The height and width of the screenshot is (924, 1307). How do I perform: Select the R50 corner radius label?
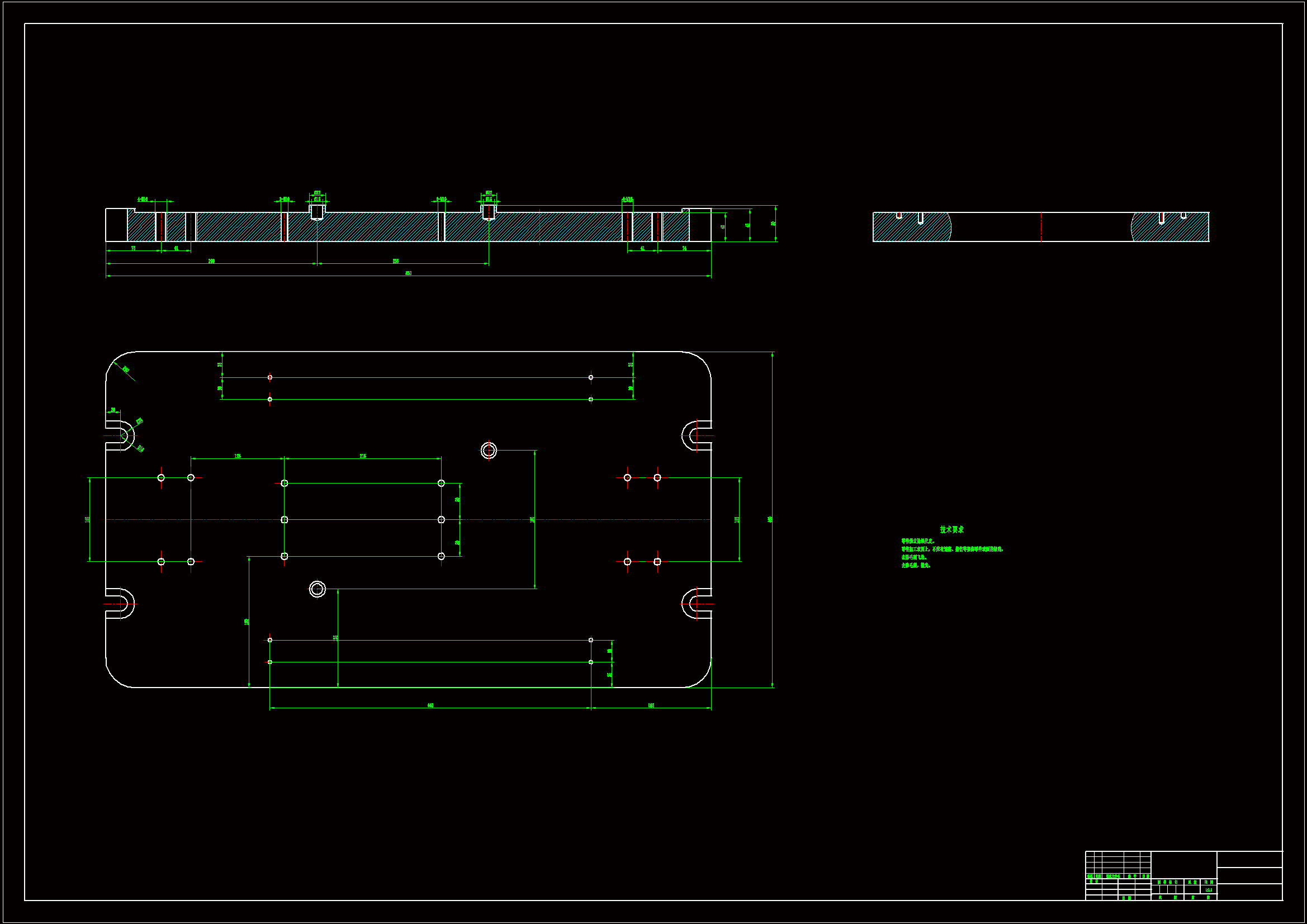pyautogui.click(x=126, y=370)
